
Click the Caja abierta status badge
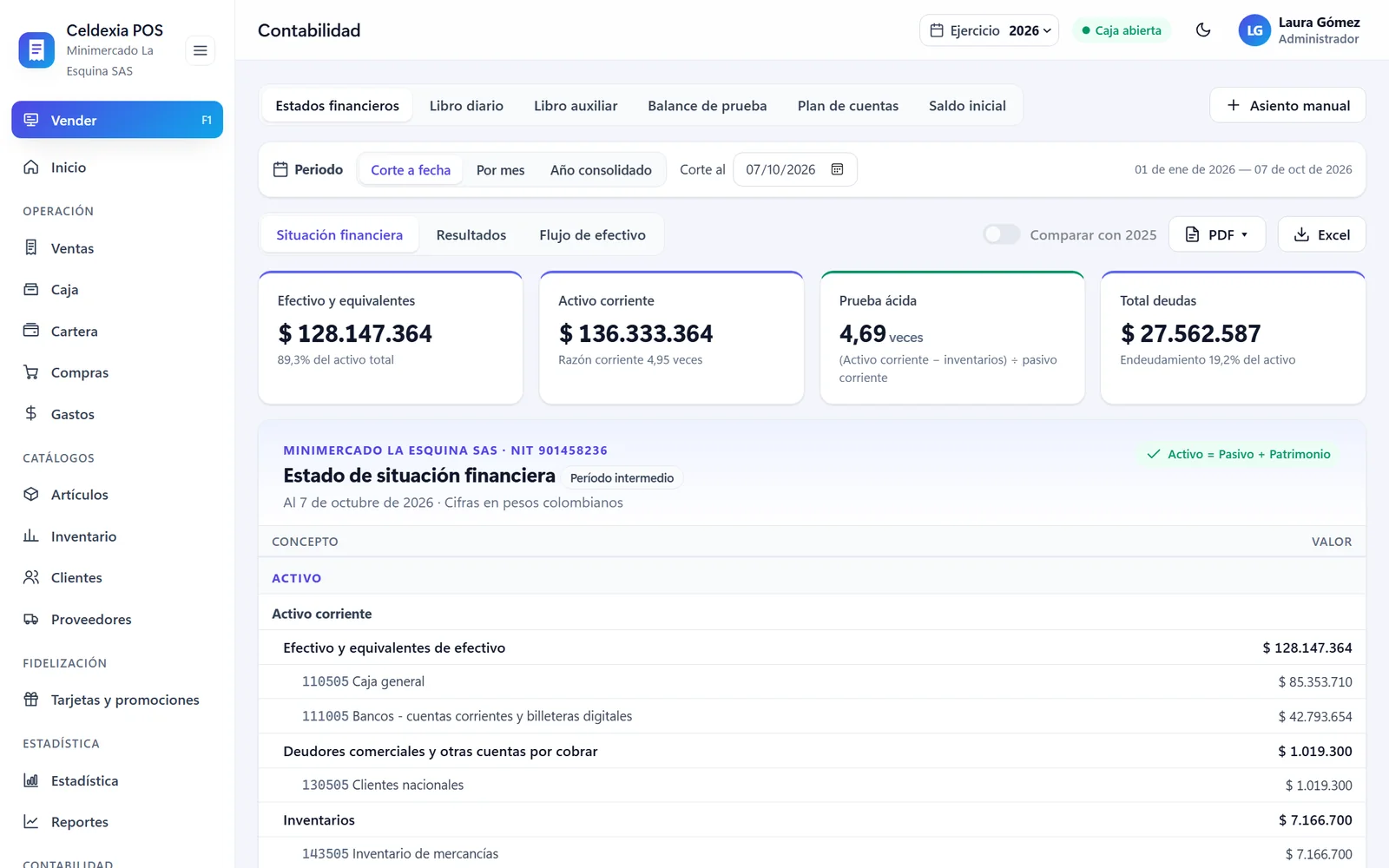[1122, 30]
